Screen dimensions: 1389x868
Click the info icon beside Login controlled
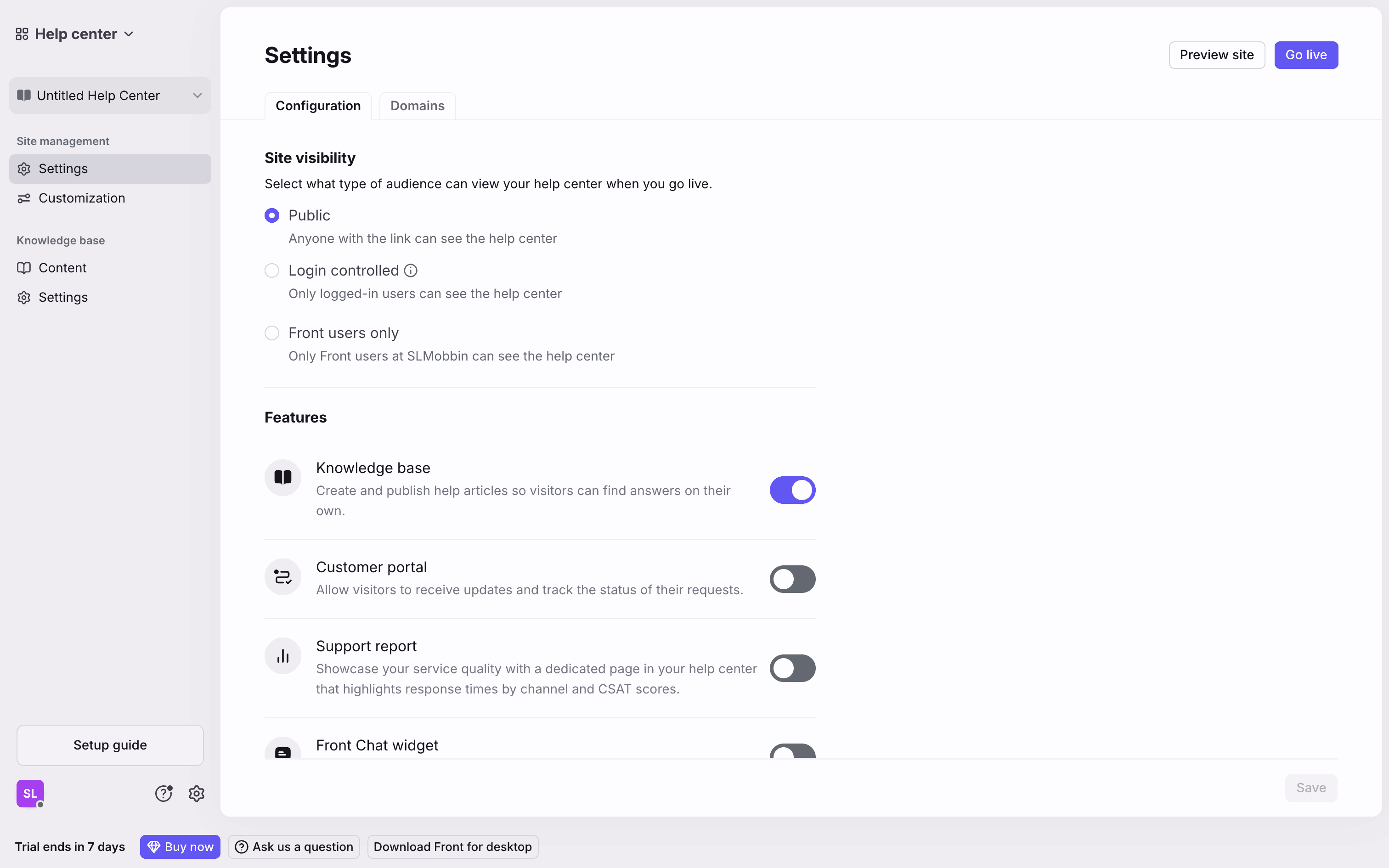[x=410, y=271]
